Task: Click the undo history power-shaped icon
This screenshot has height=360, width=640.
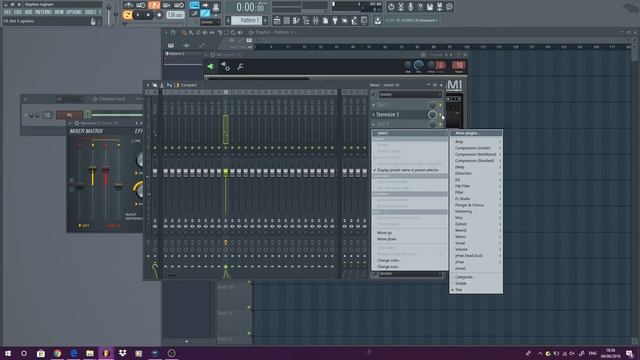Action: (x=391, y=7)
